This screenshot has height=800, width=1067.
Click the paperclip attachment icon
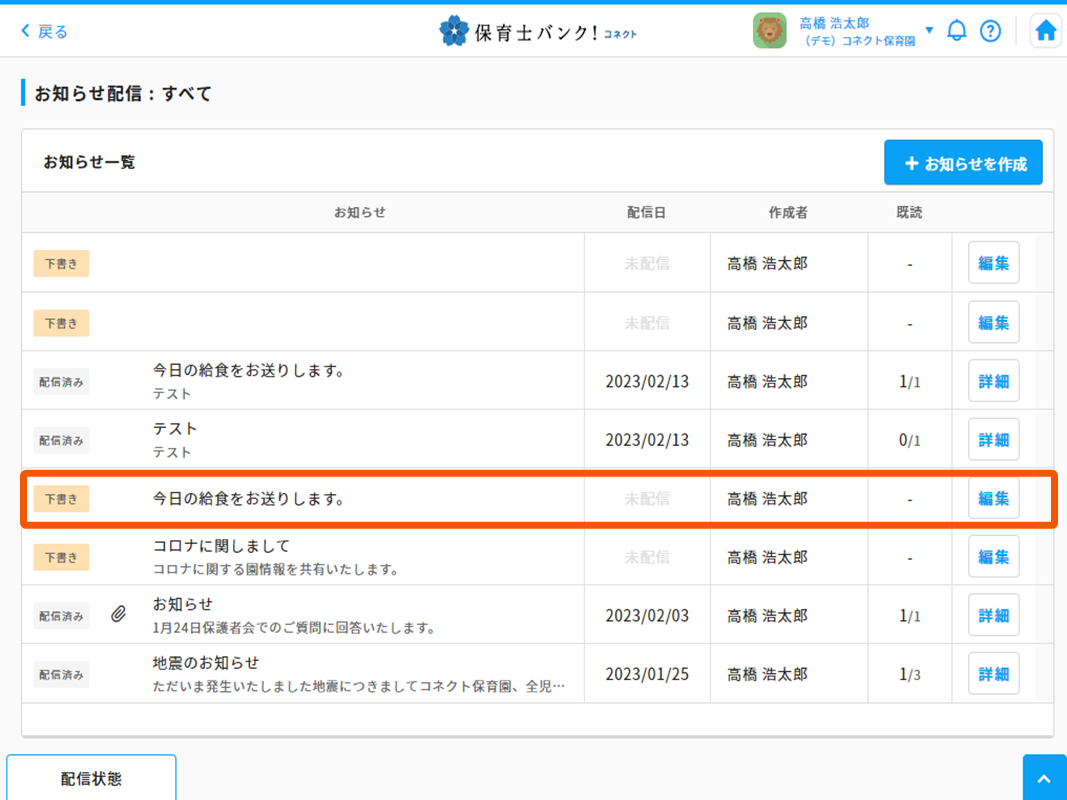[118, 615]
